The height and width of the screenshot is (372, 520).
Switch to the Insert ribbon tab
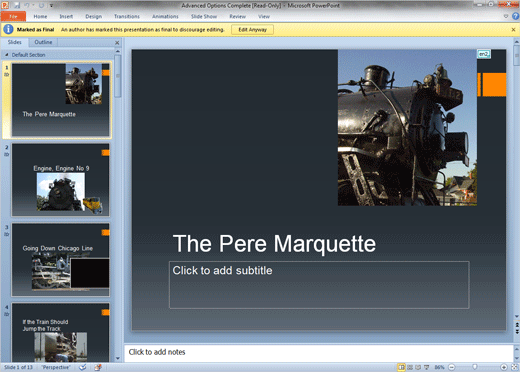click(66, 16)
